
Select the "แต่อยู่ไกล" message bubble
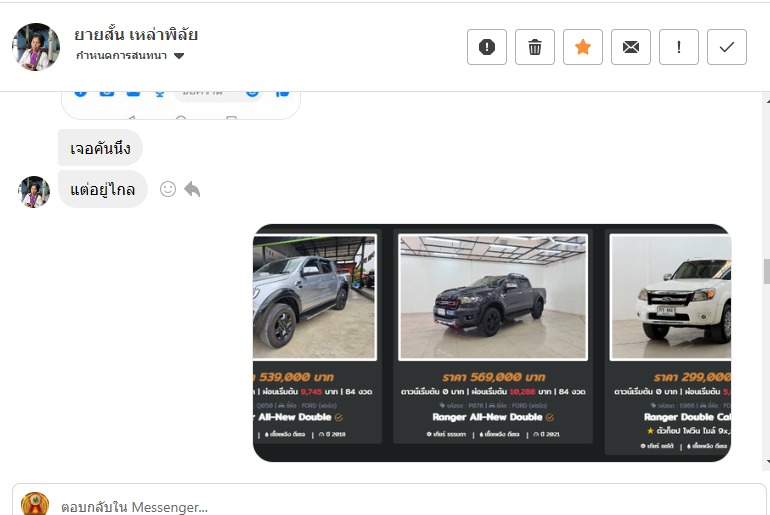tap(103, 189)
